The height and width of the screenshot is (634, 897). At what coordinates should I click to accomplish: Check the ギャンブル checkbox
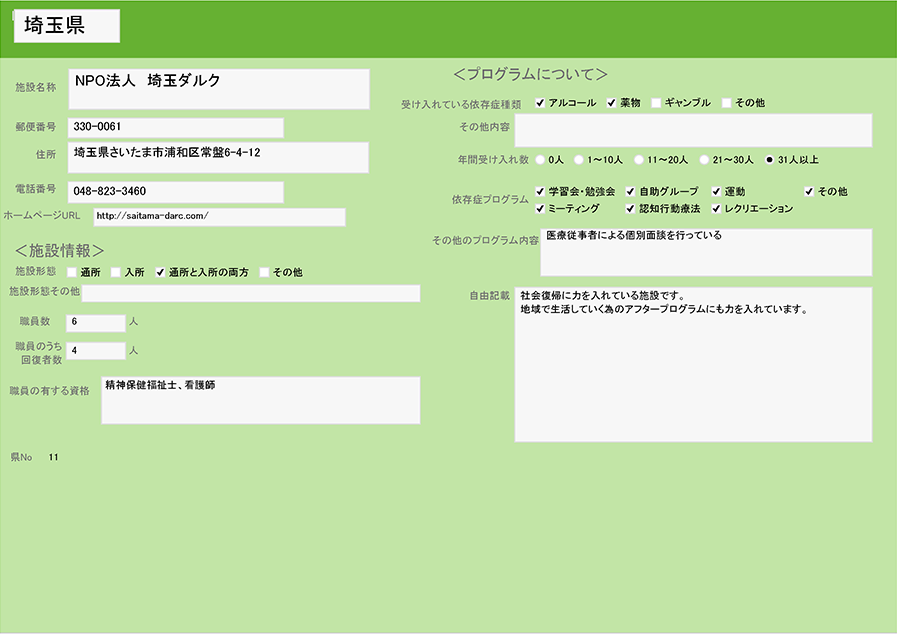[x=656, y=103]
